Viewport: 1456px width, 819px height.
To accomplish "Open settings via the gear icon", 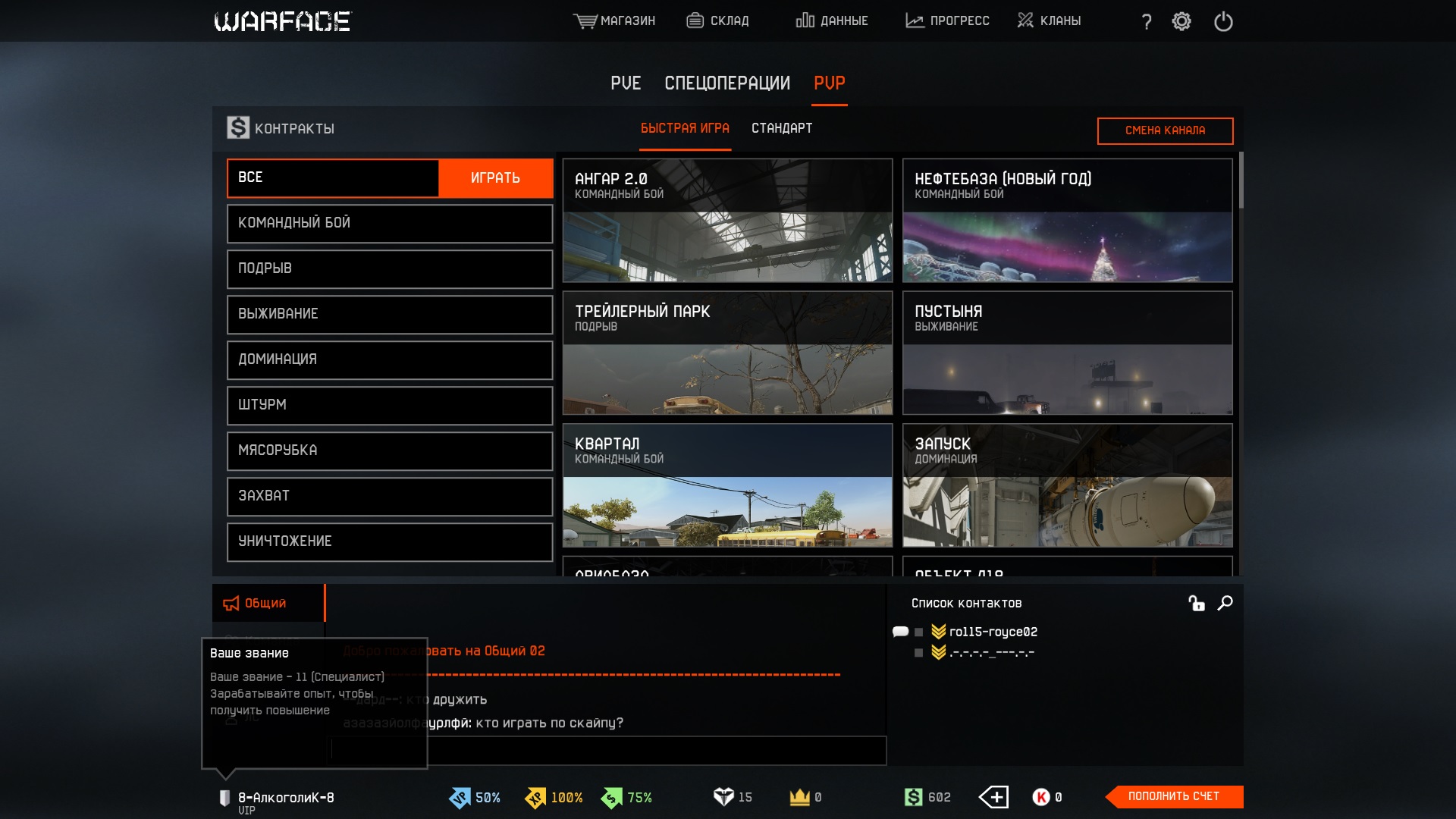I will click(x=1181, y=21).
